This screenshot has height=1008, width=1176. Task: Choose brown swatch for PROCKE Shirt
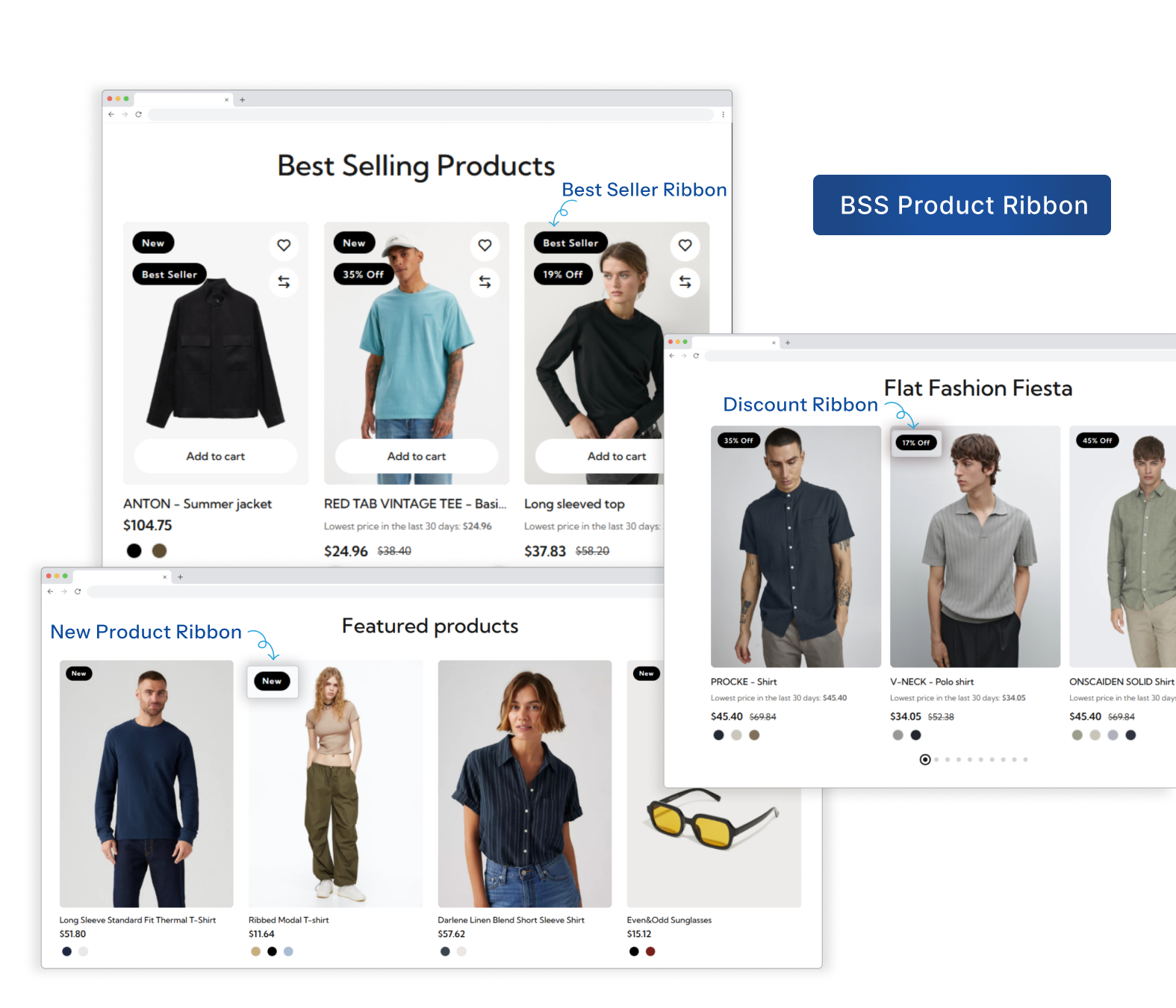coord(754,735)
